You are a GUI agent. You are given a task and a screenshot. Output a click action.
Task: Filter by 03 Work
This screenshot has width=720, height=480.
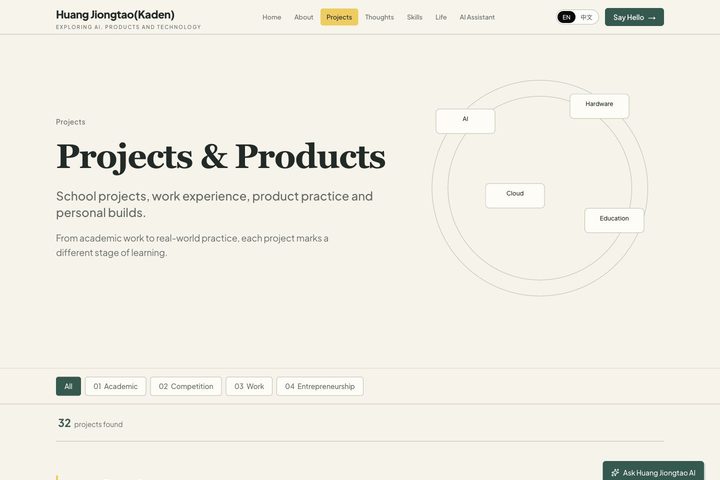(x=249, y=386)
